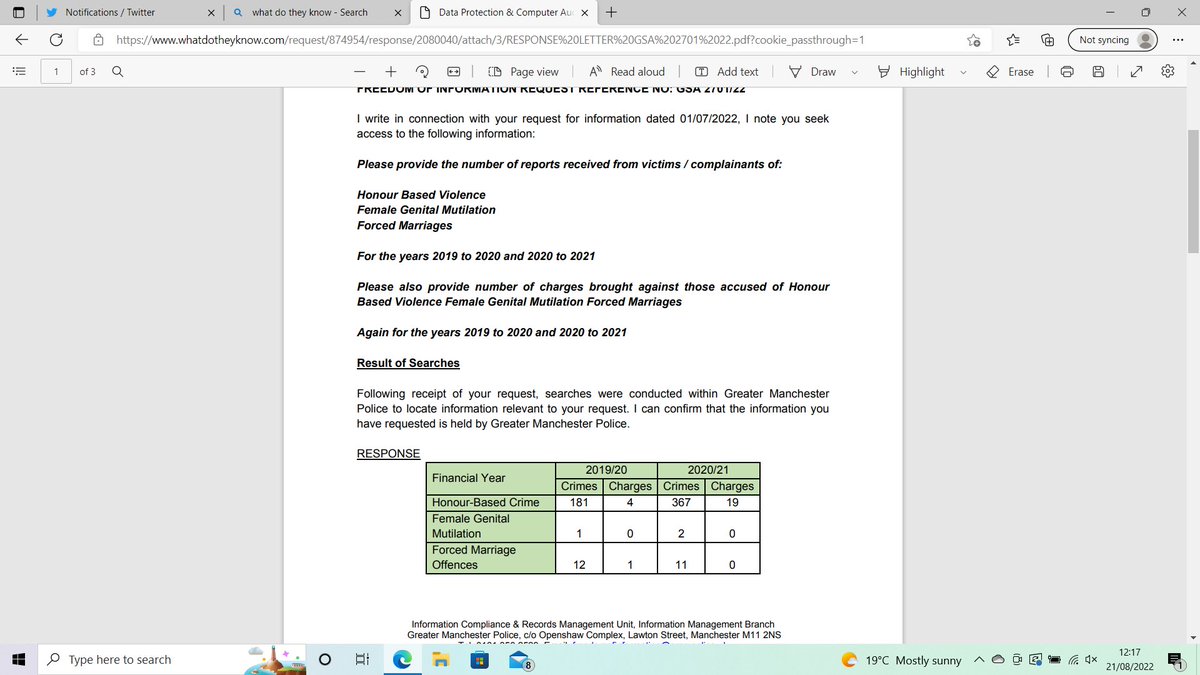Open Cortana circle on taskbar
Viewport: 1200px width, 675px height.
(325, 660)
